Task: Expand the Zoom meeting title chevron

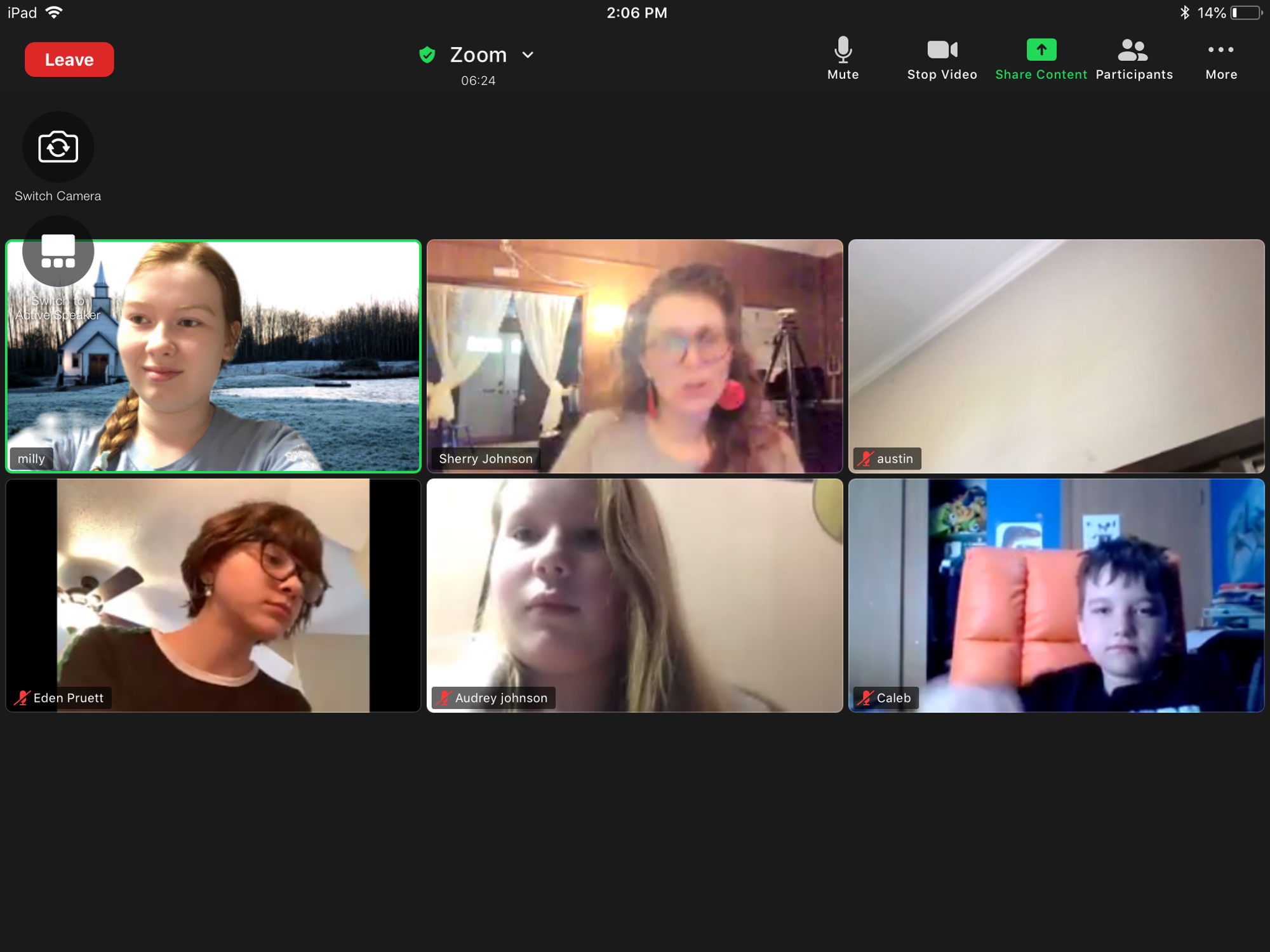Action: pos(528,55)
